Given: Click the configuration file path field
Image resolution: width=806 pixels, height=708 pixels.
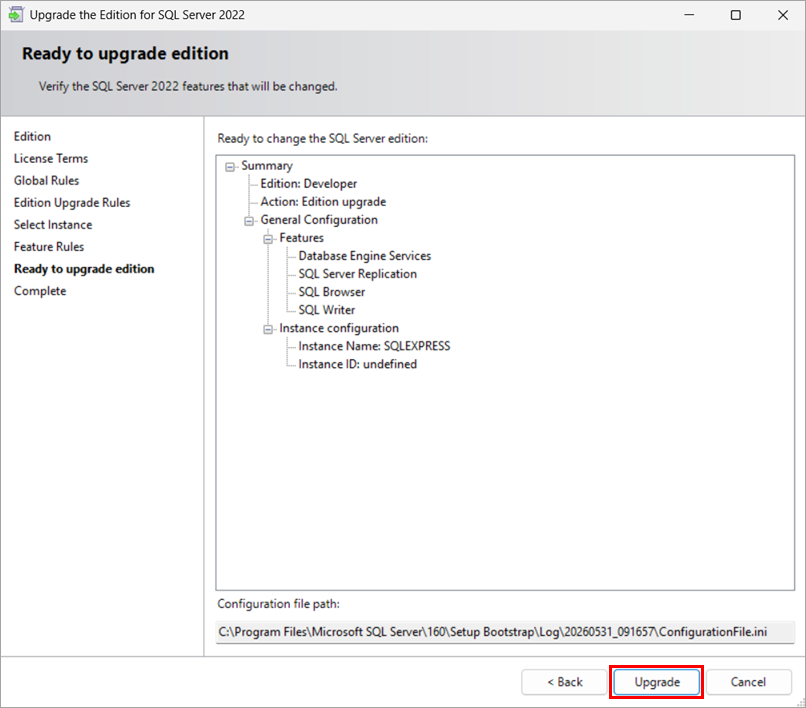Looking at the screenshot, I should [505, 632].
